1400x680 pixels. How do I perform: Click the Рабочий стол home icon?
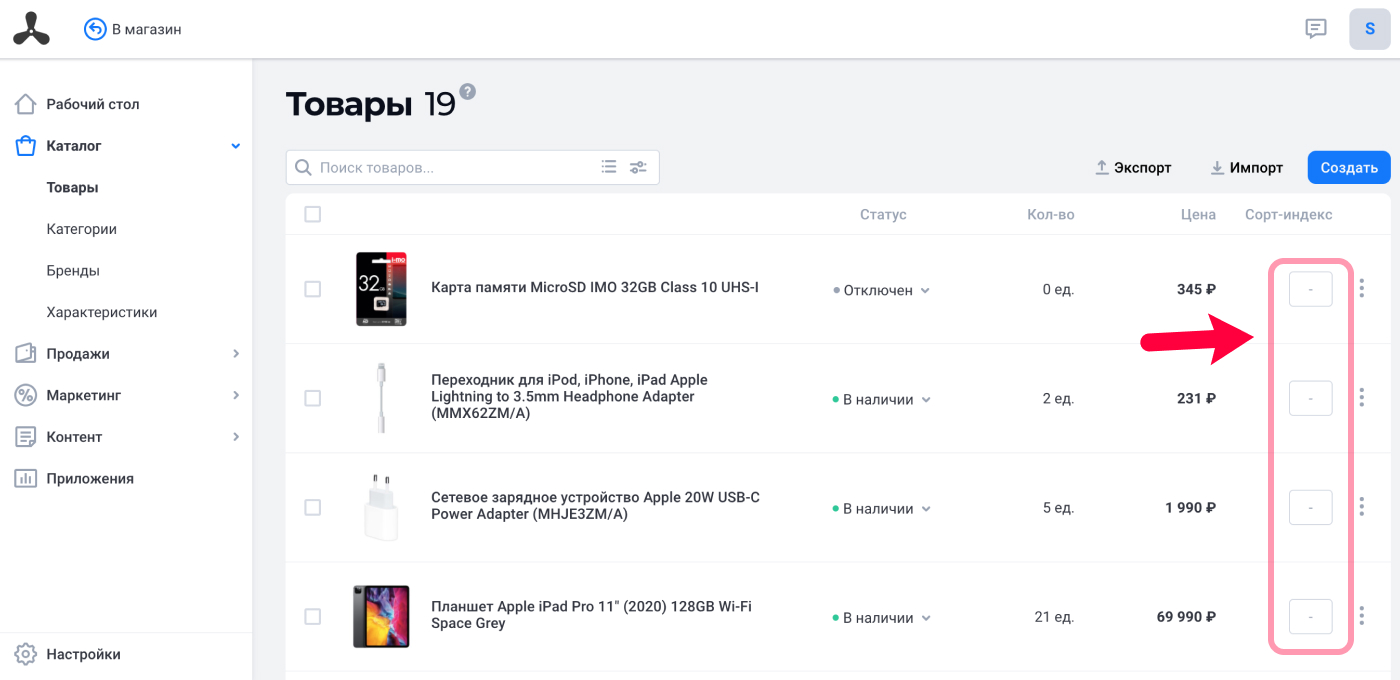click(26, 104)
